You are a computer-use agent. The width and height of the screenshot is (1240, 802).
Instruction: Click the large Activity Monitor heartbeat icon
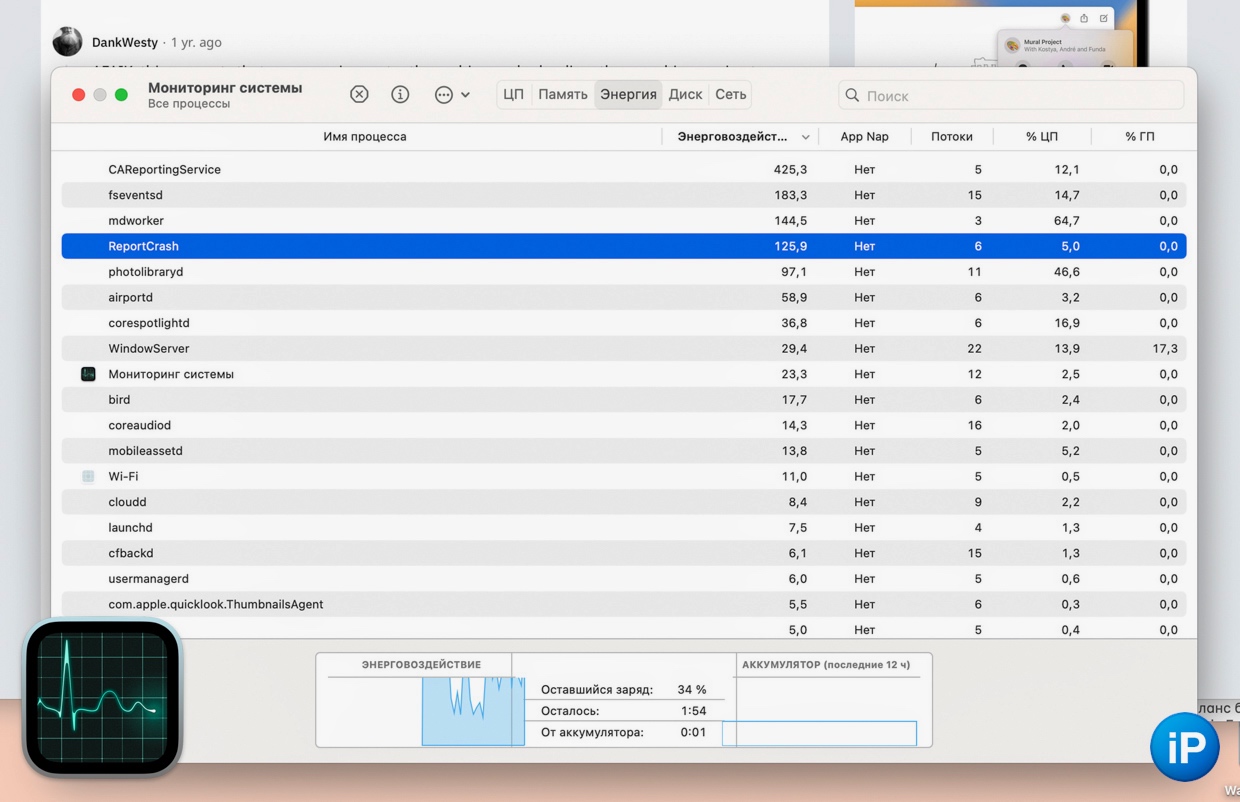click(102, 698)
